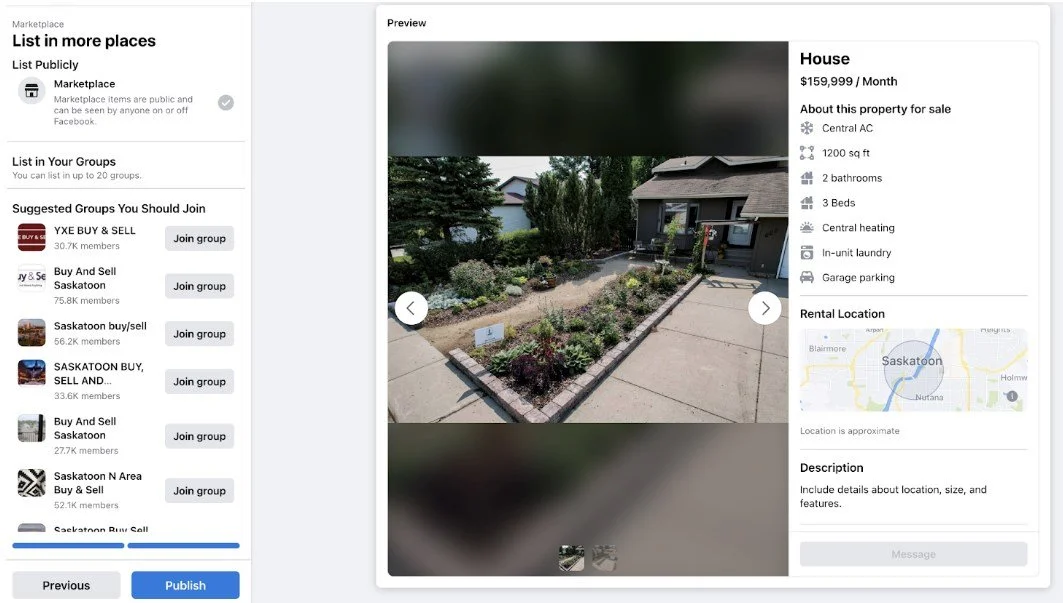Click the Central AC snowflake icon
Viewport: 1063px width, 603px height.
point(807,128)
